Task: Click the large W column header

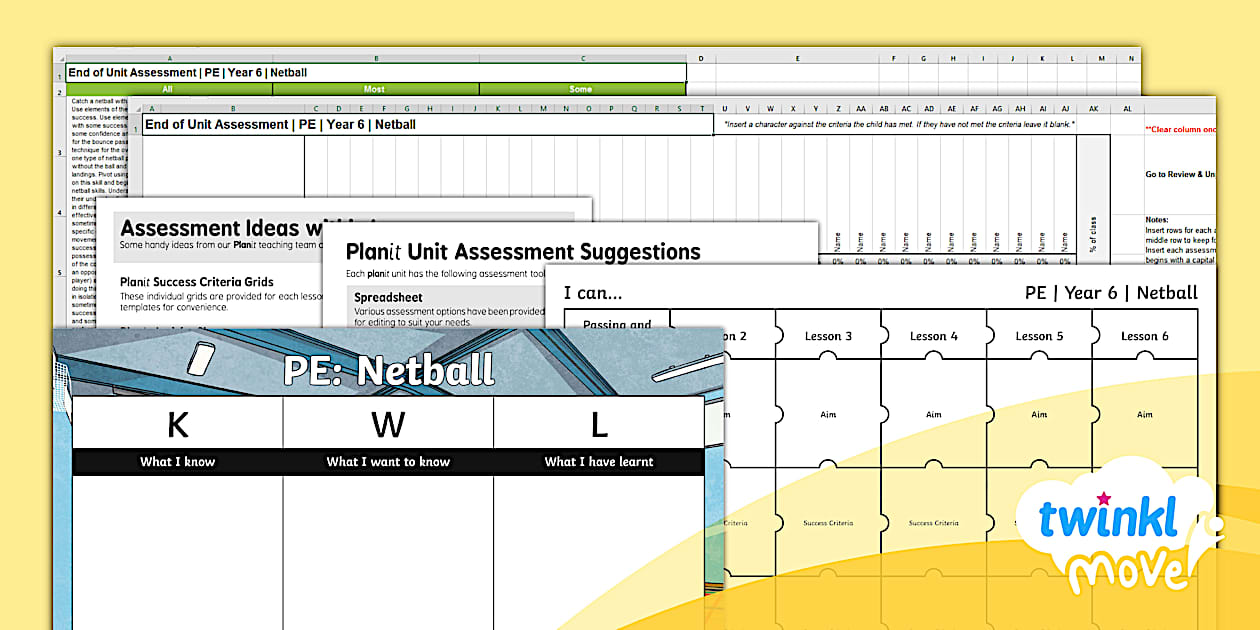Action: pyautogui.click(x=388, y=425)
